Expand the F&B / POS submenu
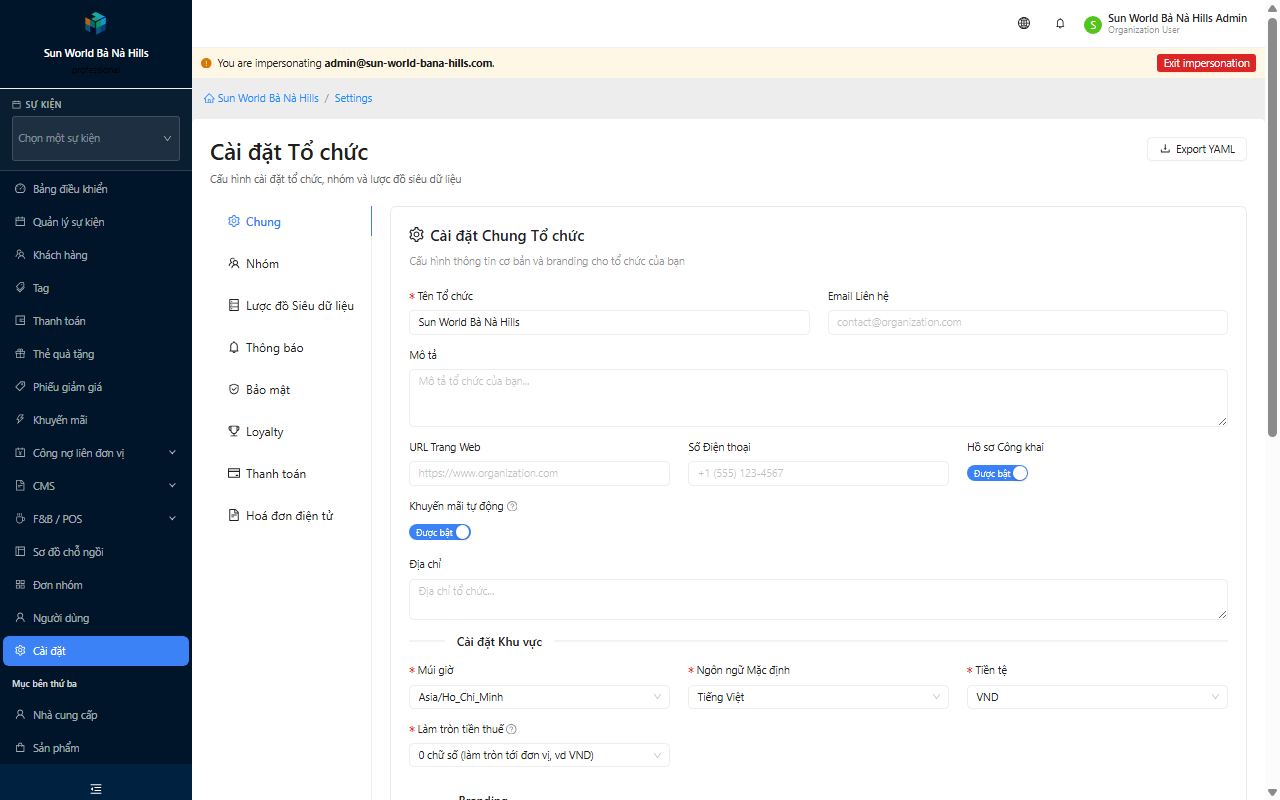 [96, 519]
